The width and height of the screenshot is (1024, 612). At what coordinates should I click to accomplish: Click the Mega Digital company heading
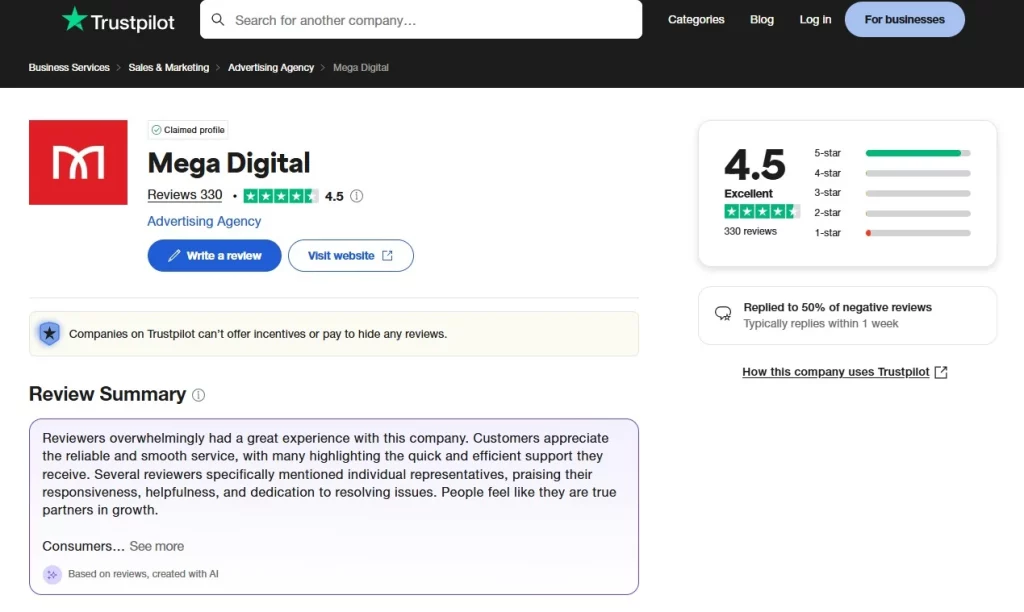[229, 163]
